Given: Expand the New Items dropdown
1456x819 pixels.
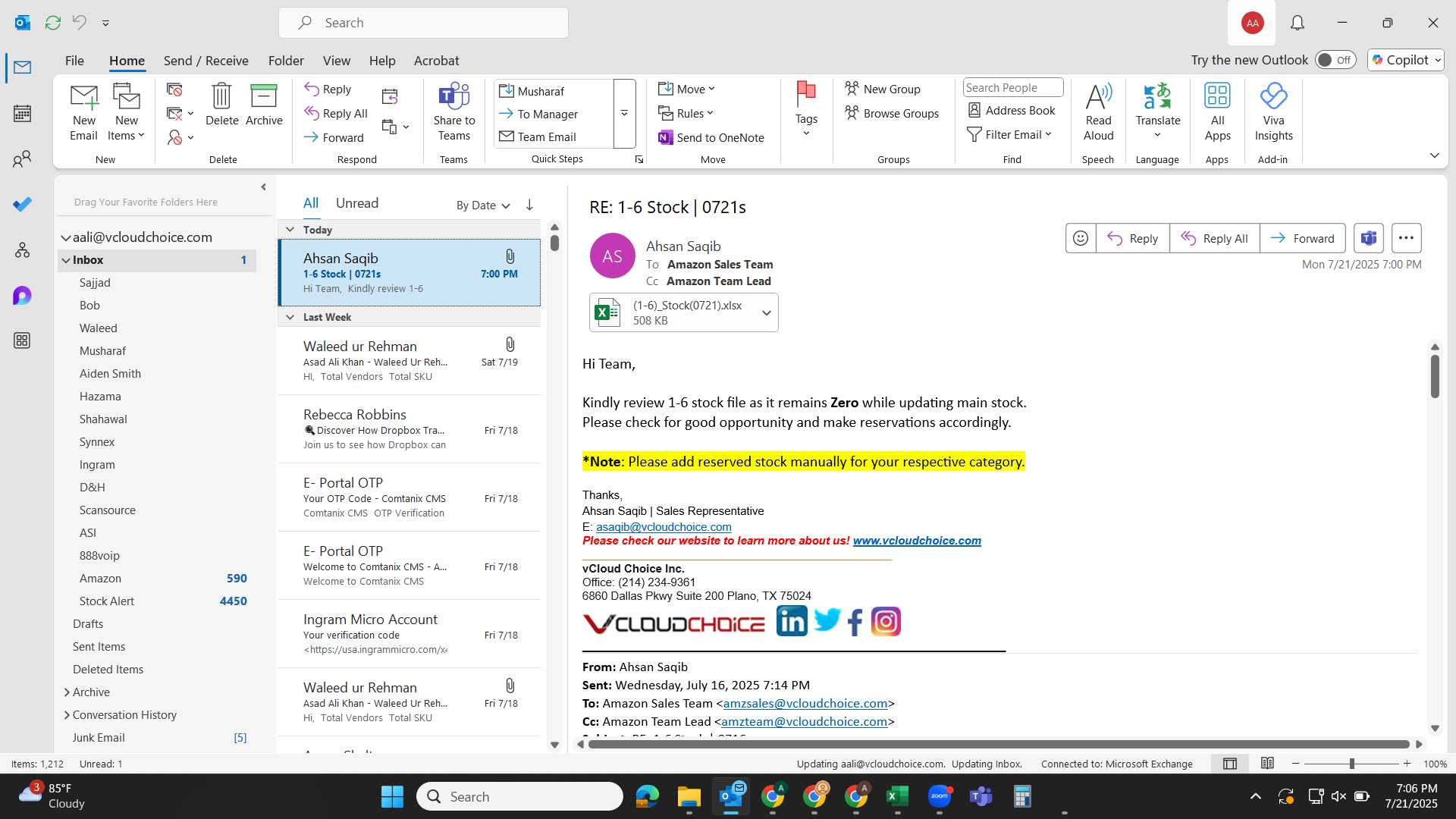Looking at the screenshot, I should click(x=126, y=112).
